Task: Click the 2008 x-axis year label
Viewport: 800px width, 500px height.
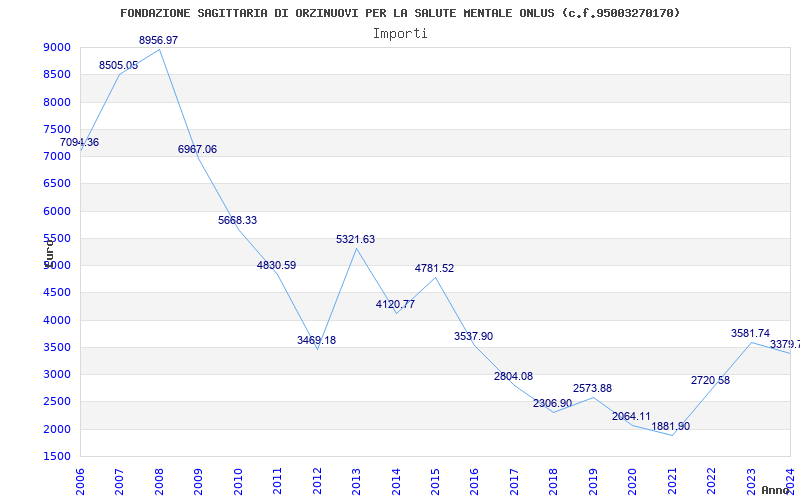Action: 159,481
